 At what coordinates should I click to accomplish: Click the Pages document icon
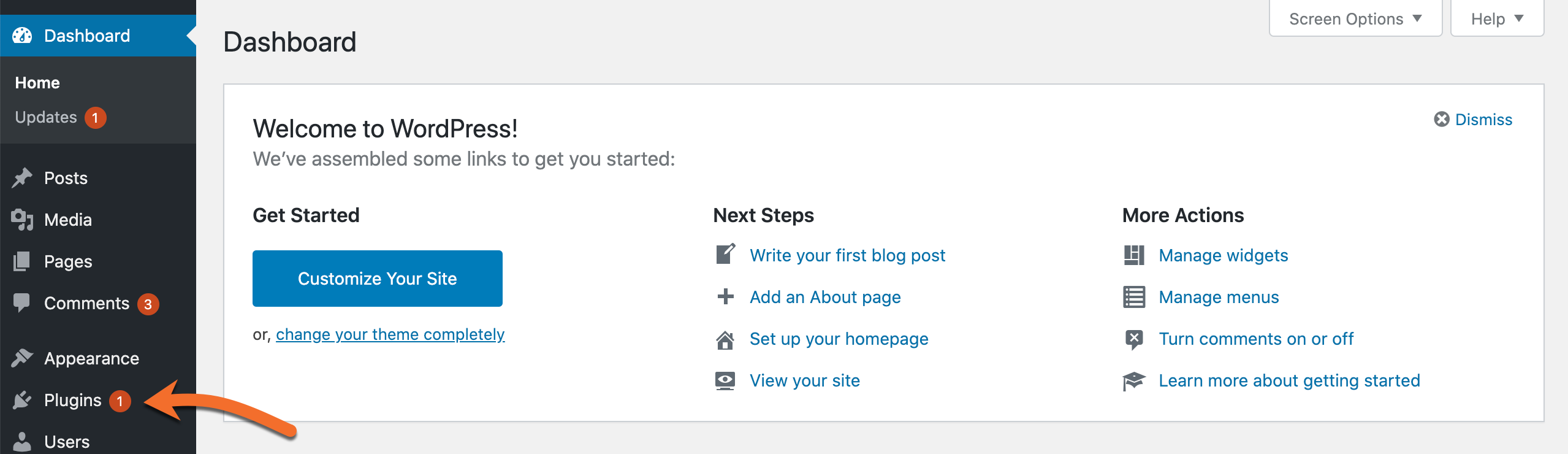(x=23, y=261)
